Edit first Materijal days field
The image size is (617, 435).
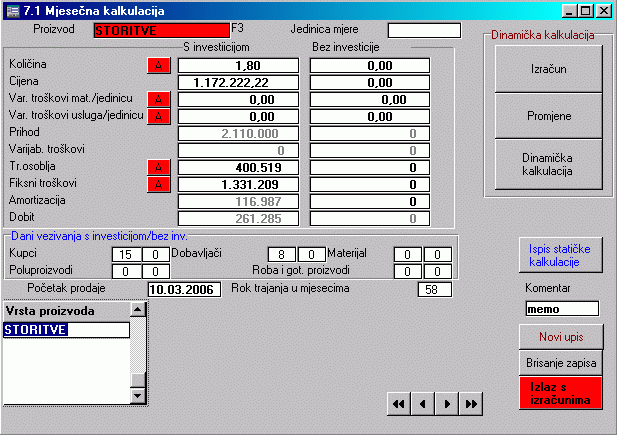408,255
